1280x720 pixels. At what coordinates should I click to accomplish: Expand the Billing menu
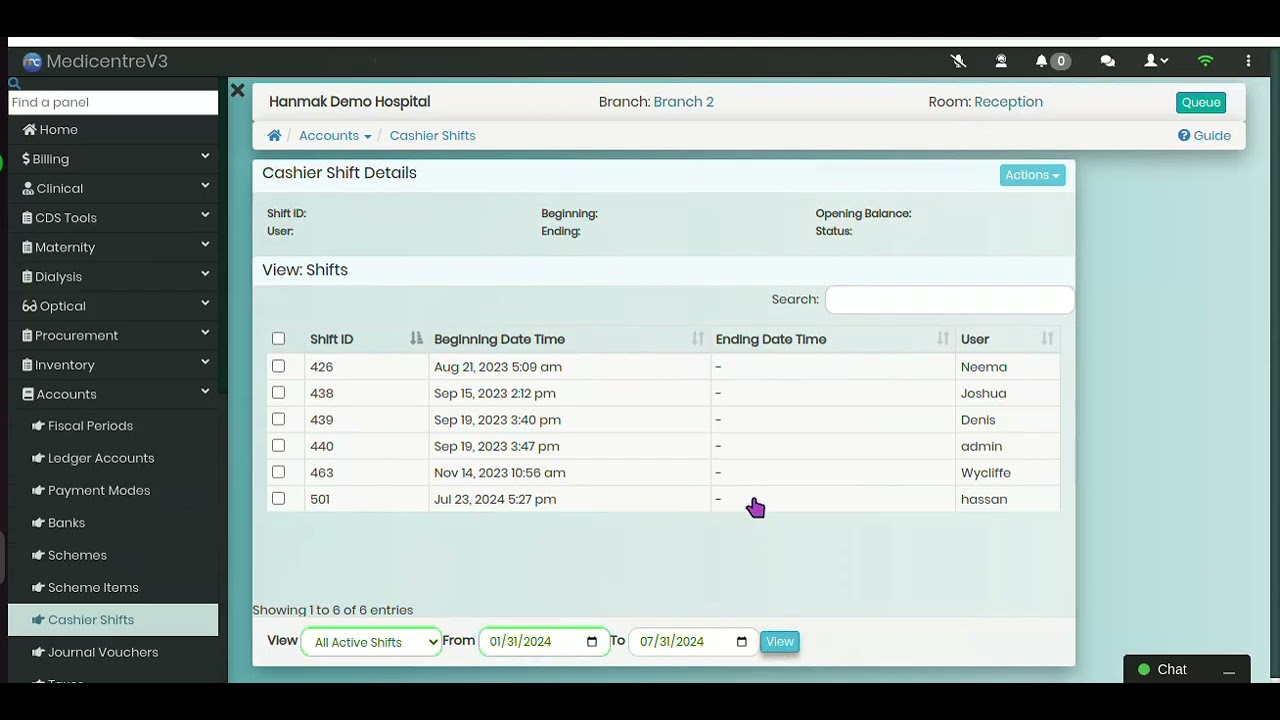[113, 158]
